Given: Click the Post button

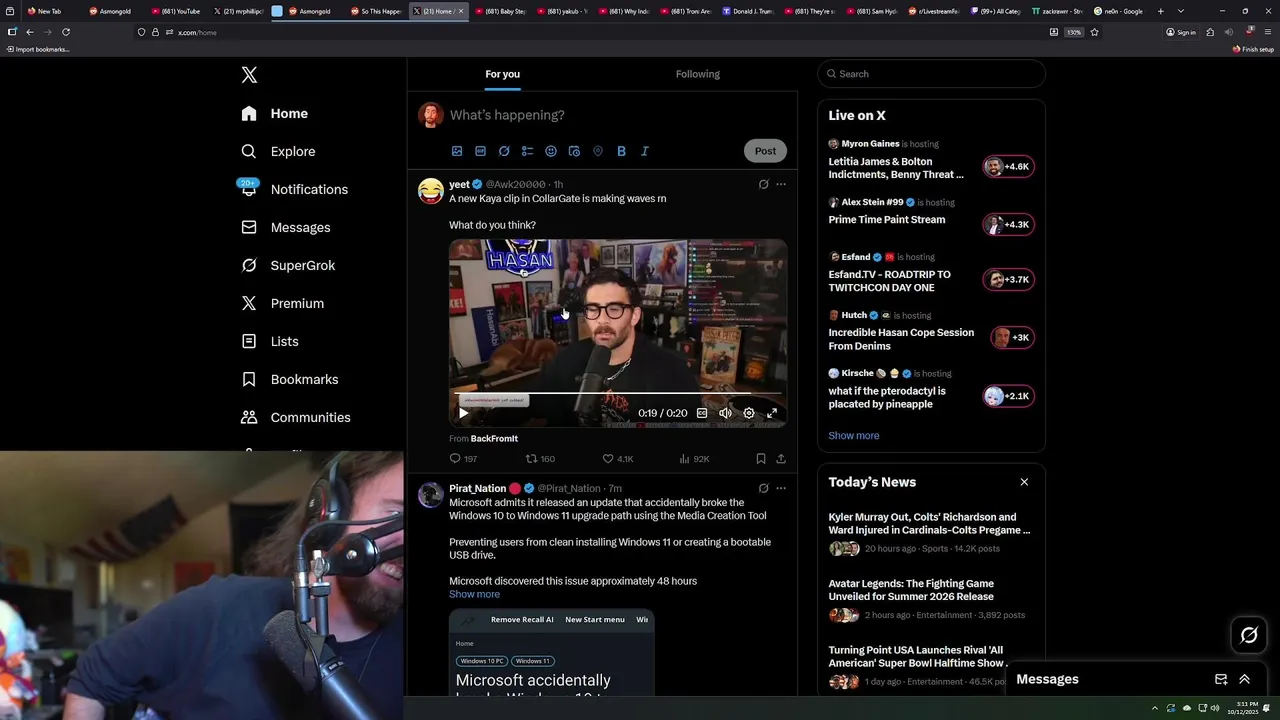Looking at the screenshot, I should coord(765,151).
